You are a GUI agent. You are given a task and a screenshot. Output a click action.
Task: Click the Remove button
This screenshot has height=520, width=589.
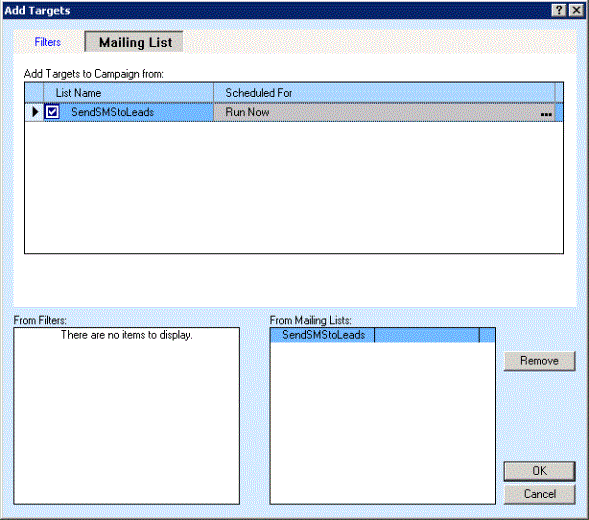coord(539,361)
